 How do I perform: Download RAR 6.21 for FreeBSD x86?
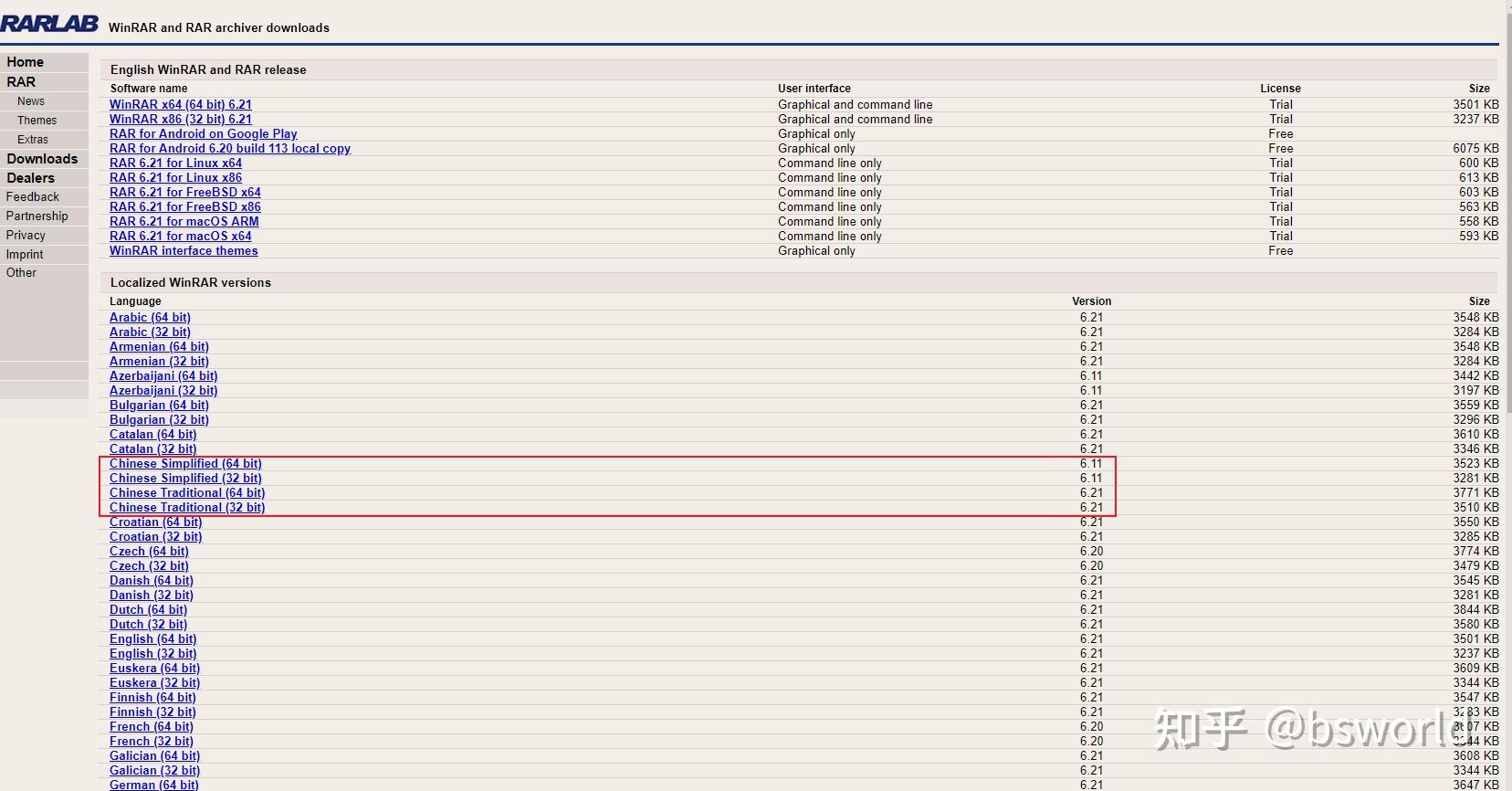click(185, 207)
